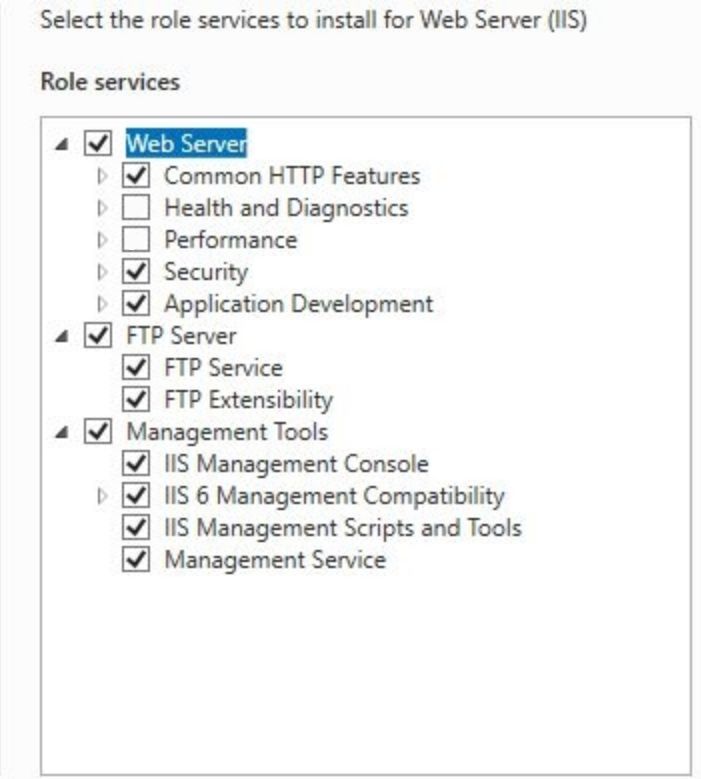Expand the Security node arrow
701x779 pixels.
102,272
